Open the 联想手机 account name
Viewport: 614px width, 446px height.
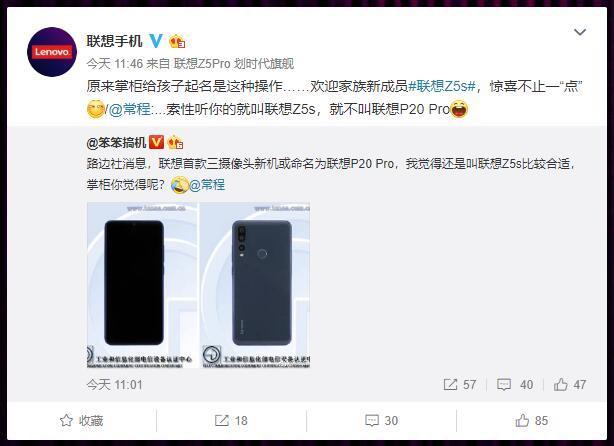114,41
